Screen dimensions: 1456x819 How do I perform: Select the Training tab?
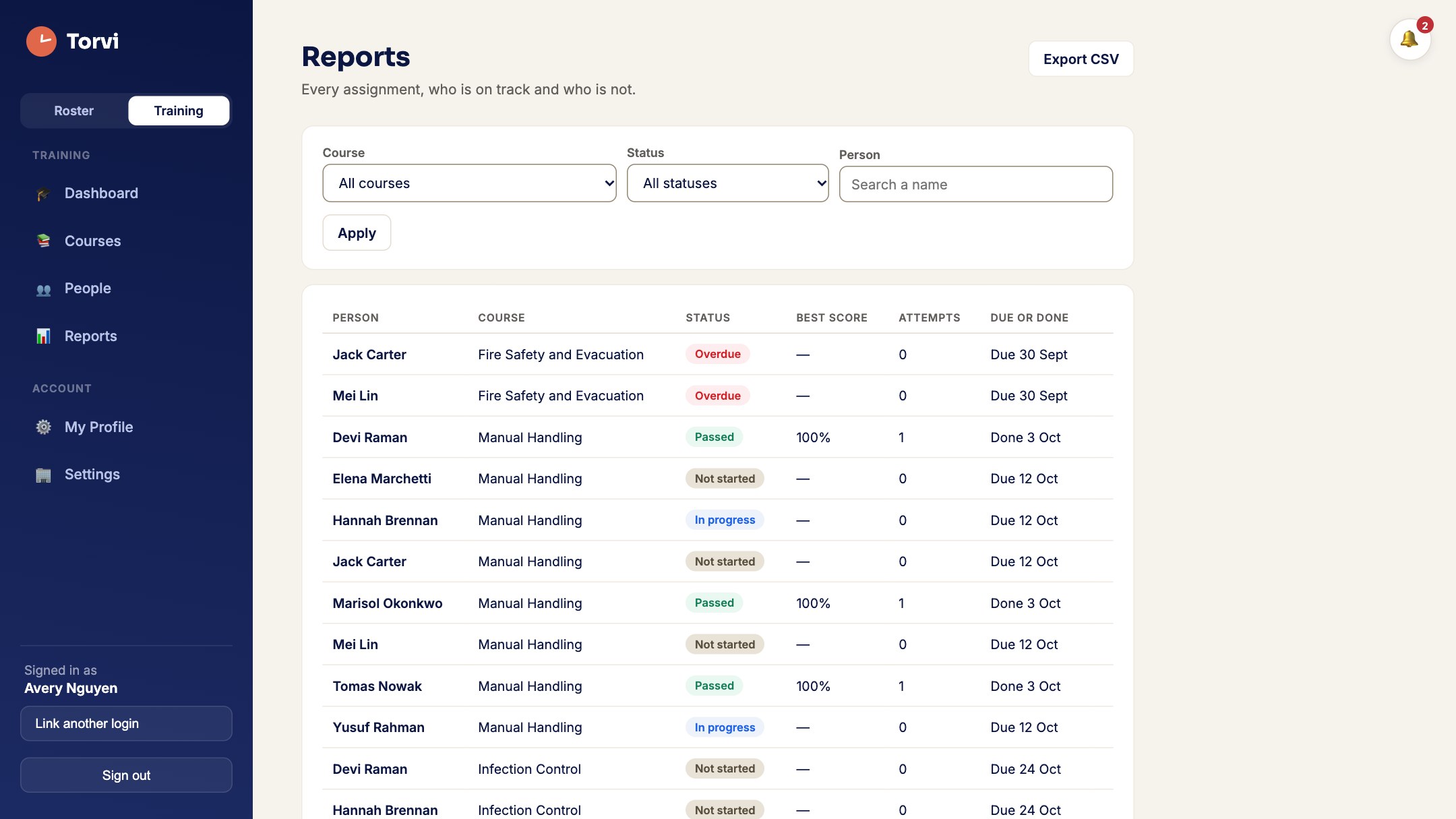point(179,111)
